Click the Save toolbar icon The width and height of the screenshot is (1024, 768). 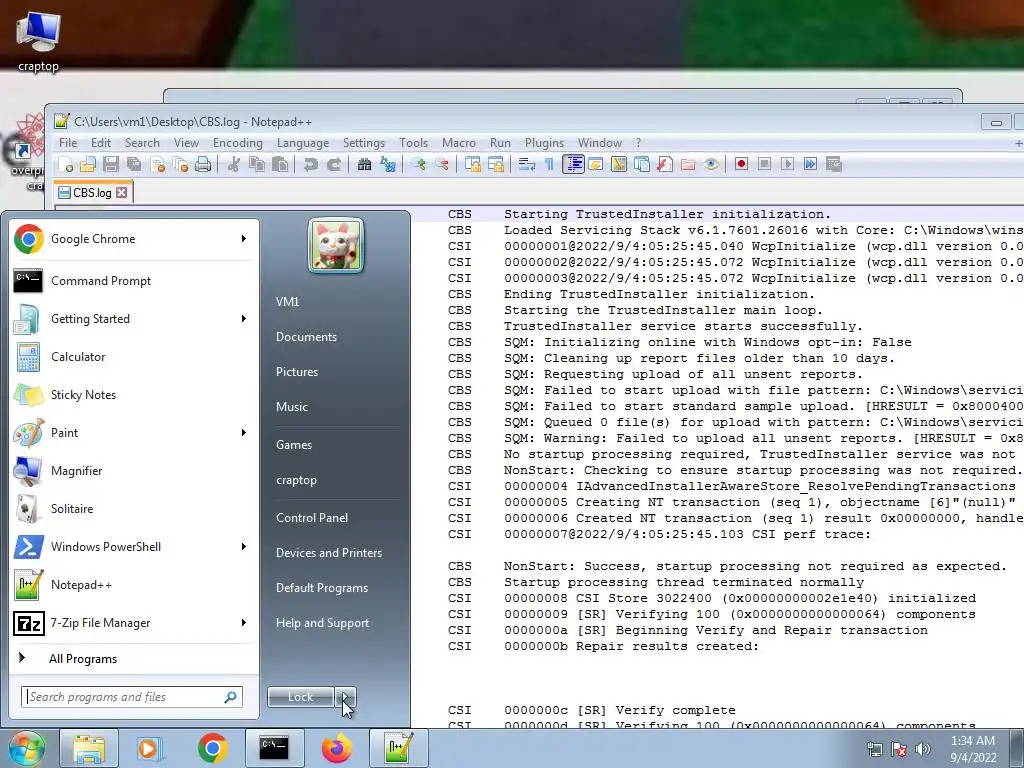[111, 165]
